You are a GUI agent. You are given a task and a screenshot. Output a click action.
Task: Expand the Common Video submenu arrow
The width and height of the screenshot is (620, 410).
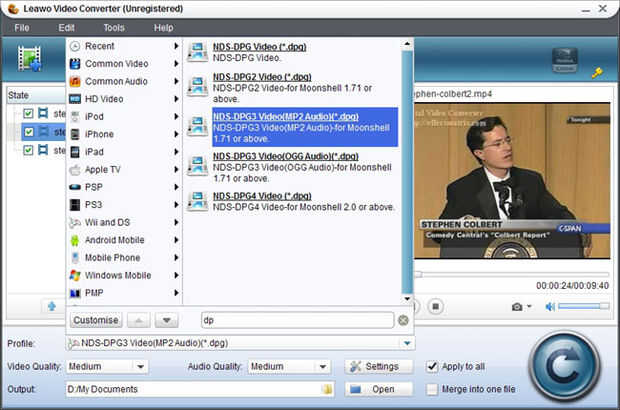tap(176, 64)
